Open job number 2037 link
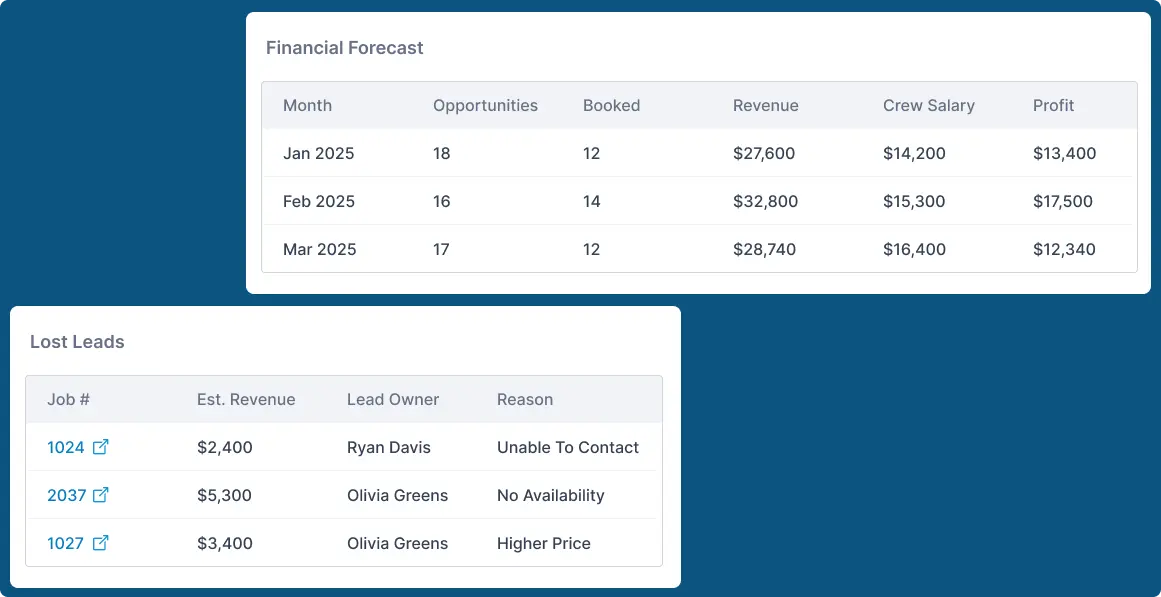This screenshot has width=1161, height=597. 66,495
